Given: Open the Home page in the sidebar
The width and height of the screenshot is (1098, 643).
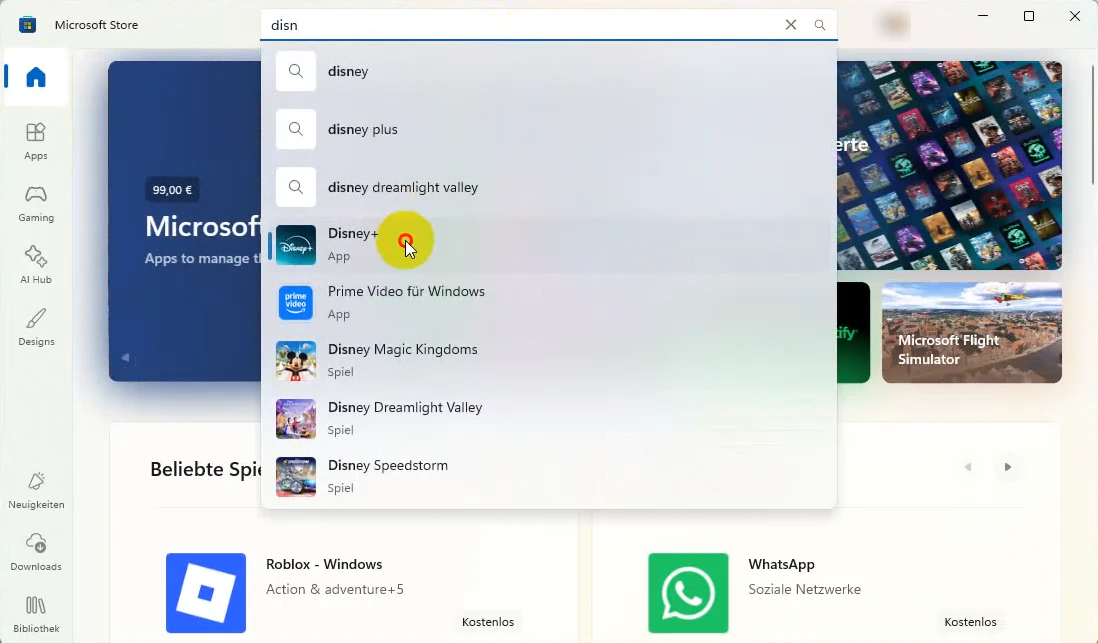Looking at the screenshot, I should [36, 77].
